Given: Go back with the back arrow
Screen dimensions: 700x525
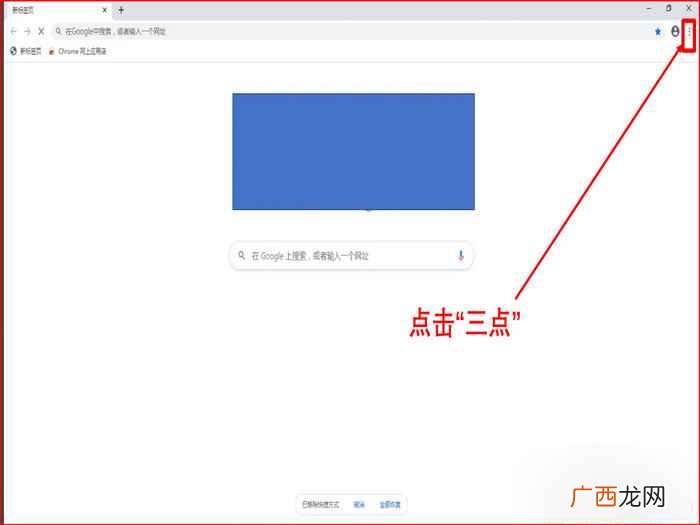Looking at the screenshot, I should pos(13,31).
